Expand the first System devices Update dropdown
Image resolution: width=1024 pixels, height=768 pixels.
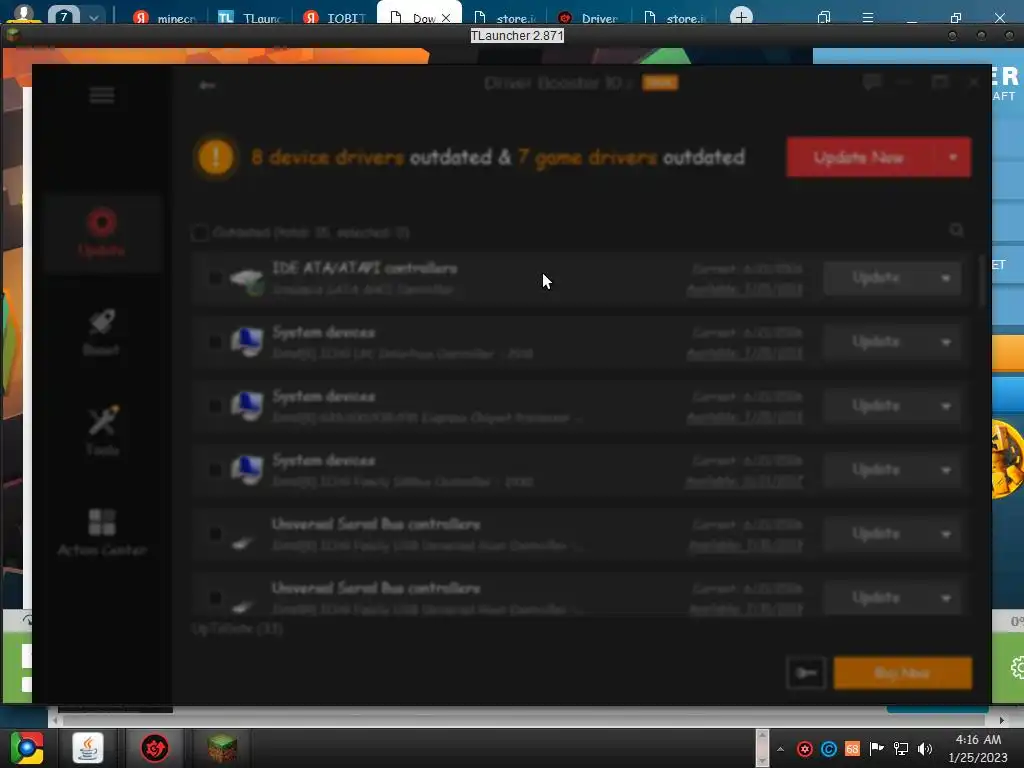point(946,342)
